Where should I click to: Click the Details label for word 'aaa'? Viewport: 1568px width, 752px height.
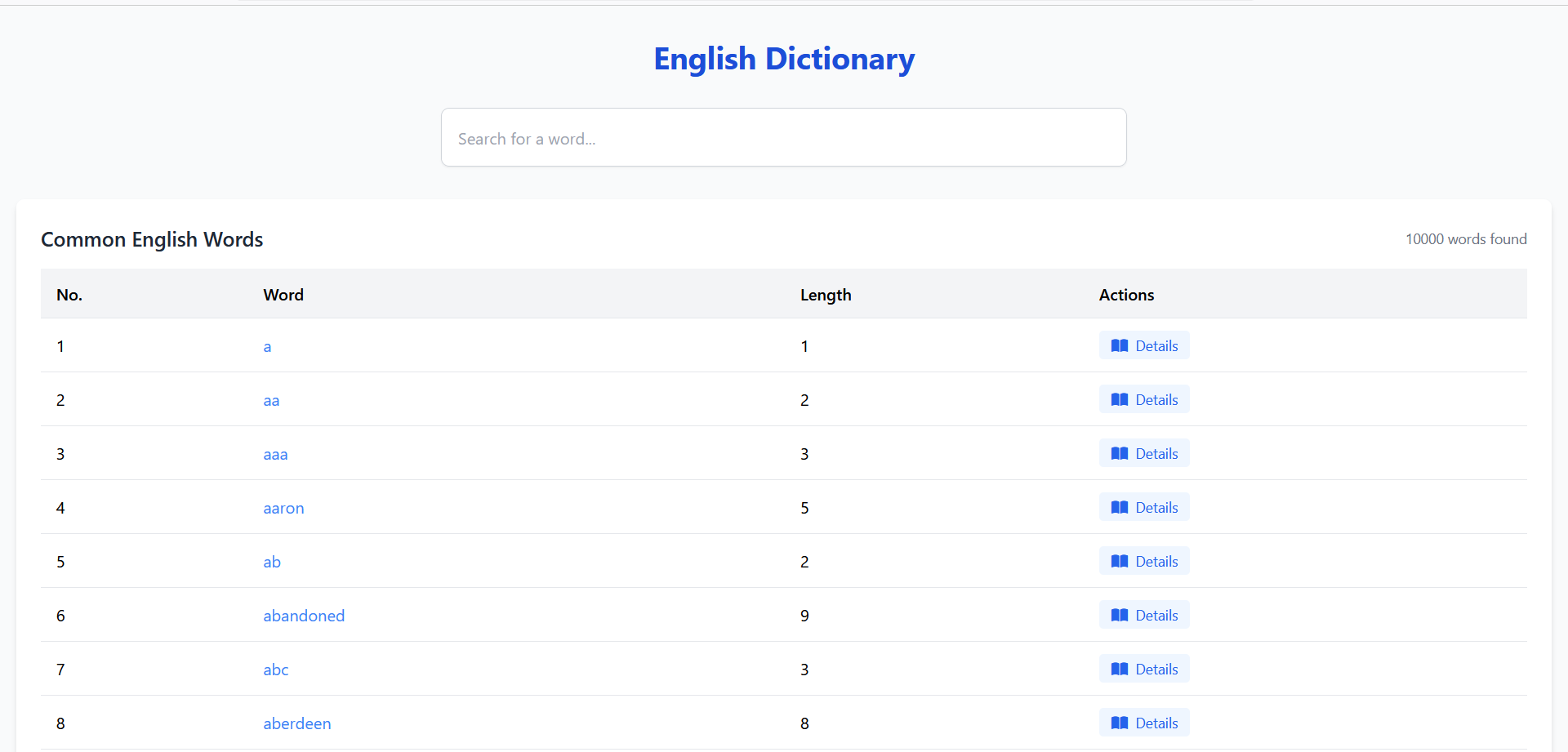coord(1156,454)
